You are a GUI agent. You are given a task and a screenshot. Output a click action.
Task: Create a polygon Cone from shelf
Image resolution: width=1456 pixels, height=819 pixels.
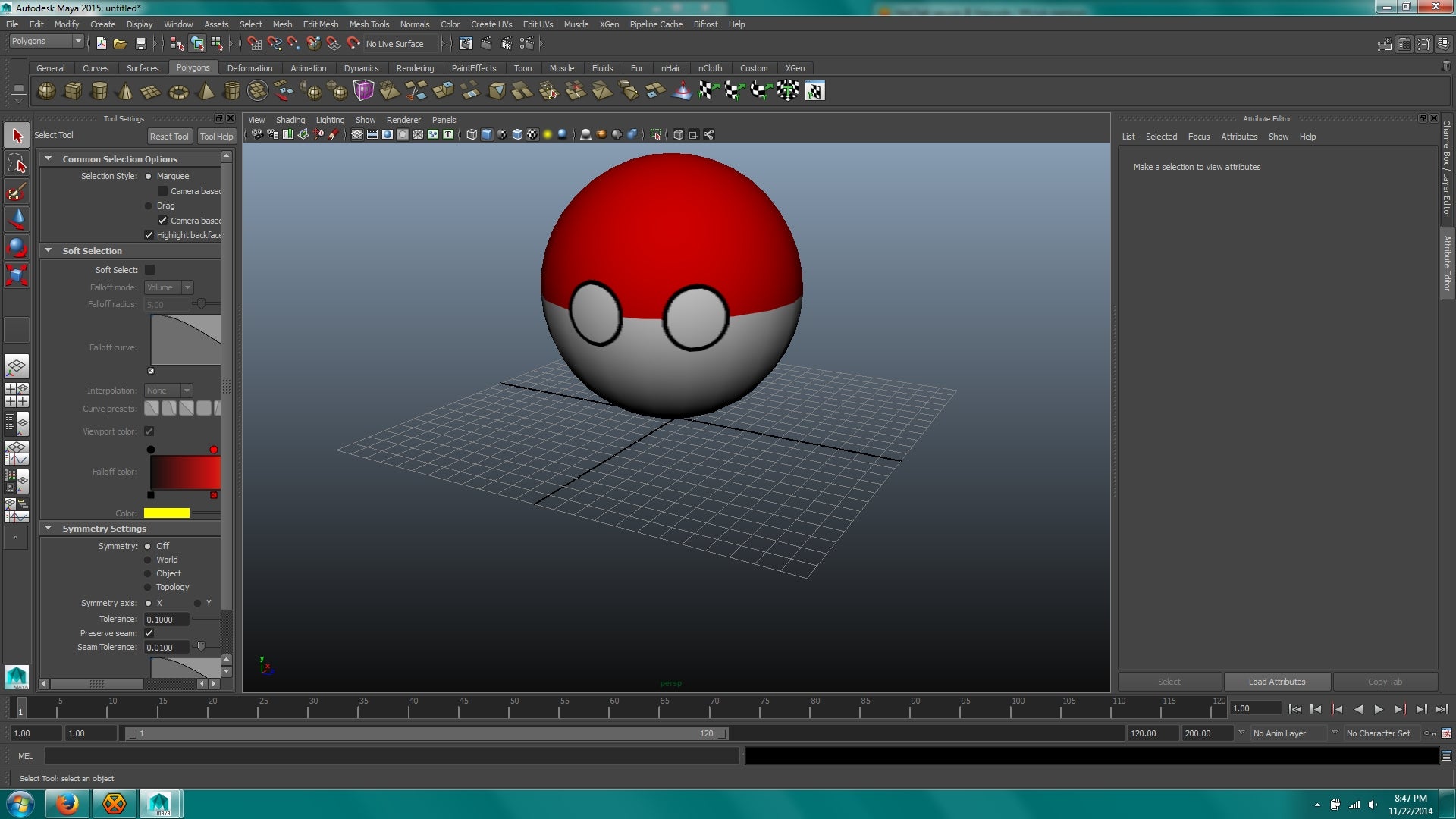[125, 91]
